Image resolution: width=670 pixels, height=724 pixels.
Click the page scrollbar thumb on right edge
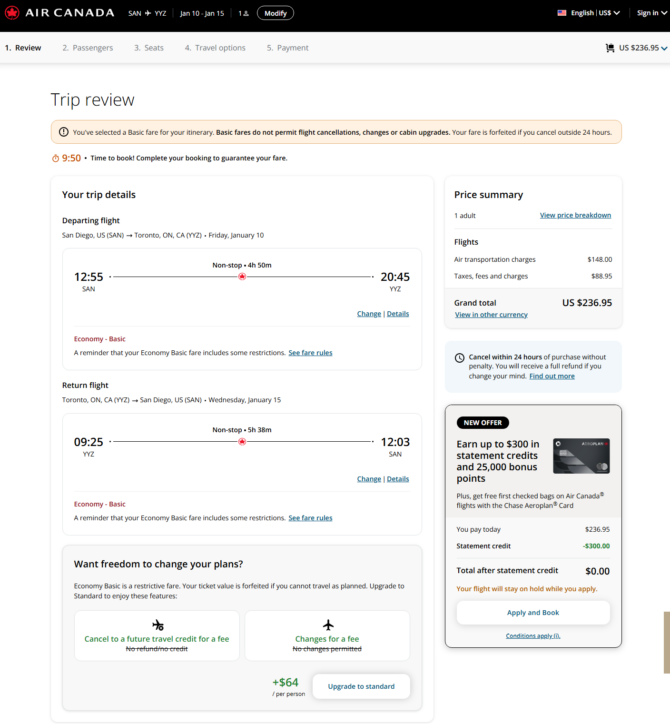(x=667, y=642)
